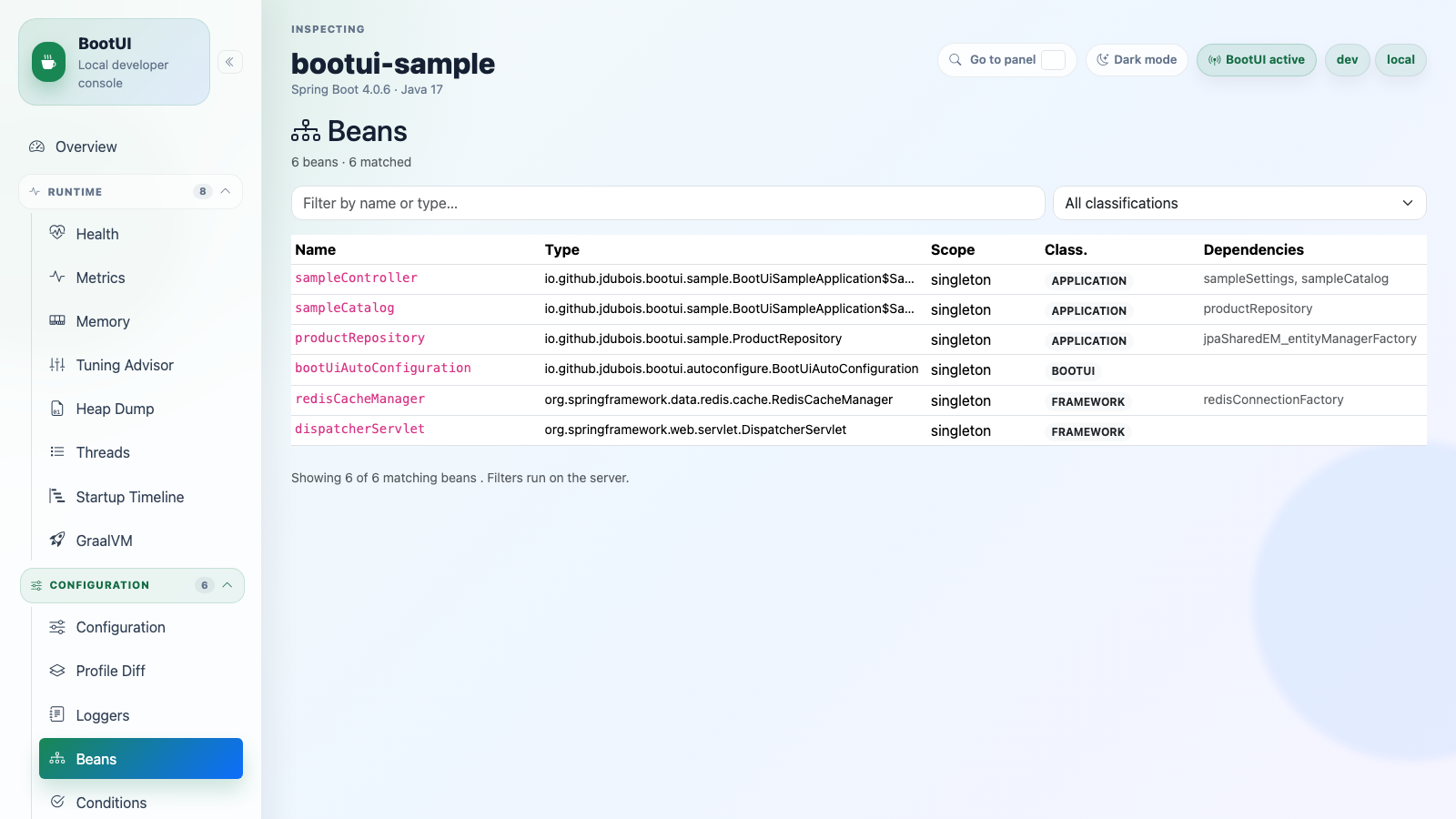This screenshot has height=819, width=1456.
Task: Open the All classifications dropdown
Action: tap(1239, 203)
